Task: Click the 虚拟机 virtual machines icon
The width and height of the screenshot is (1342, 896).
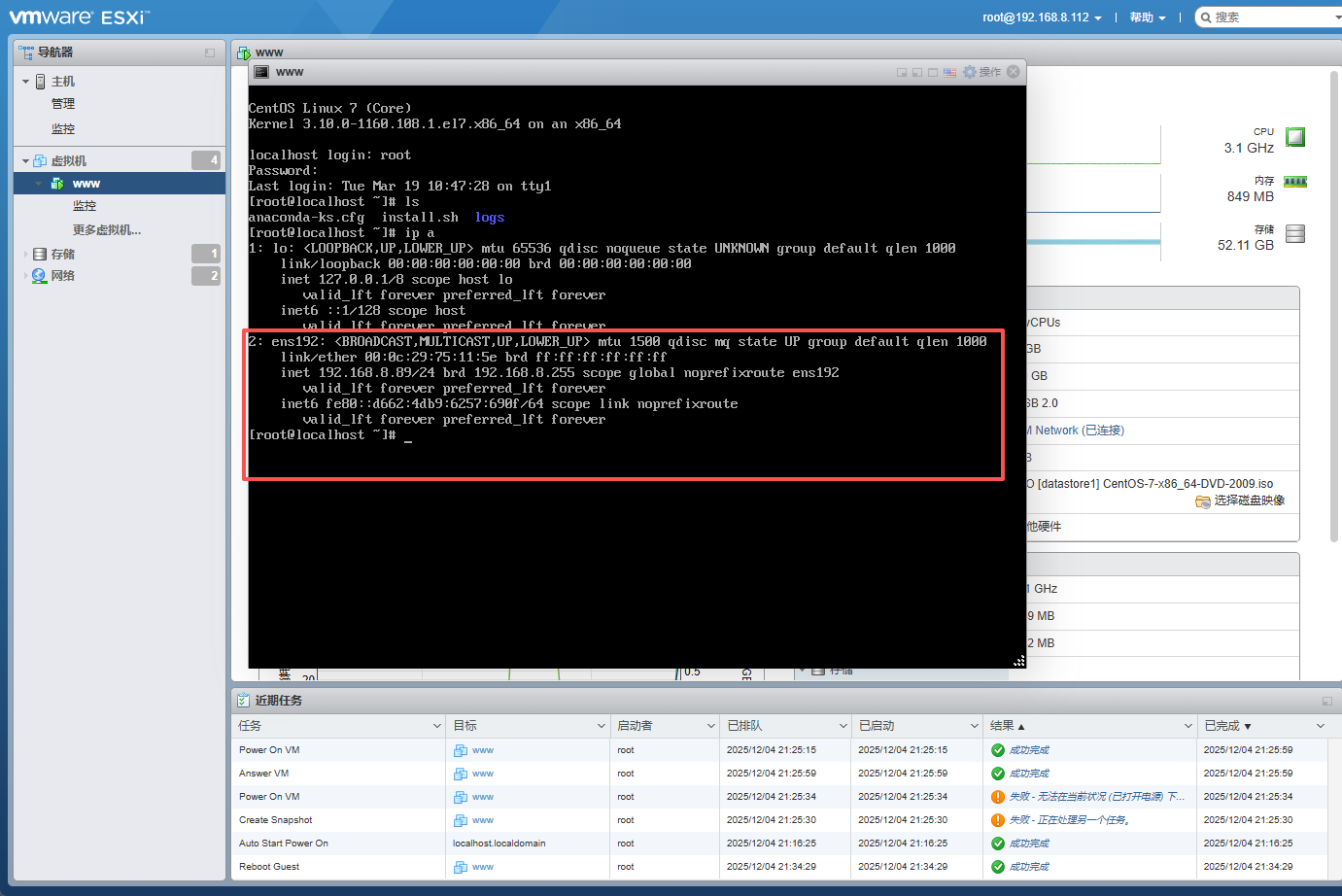Action: point(40,161)
